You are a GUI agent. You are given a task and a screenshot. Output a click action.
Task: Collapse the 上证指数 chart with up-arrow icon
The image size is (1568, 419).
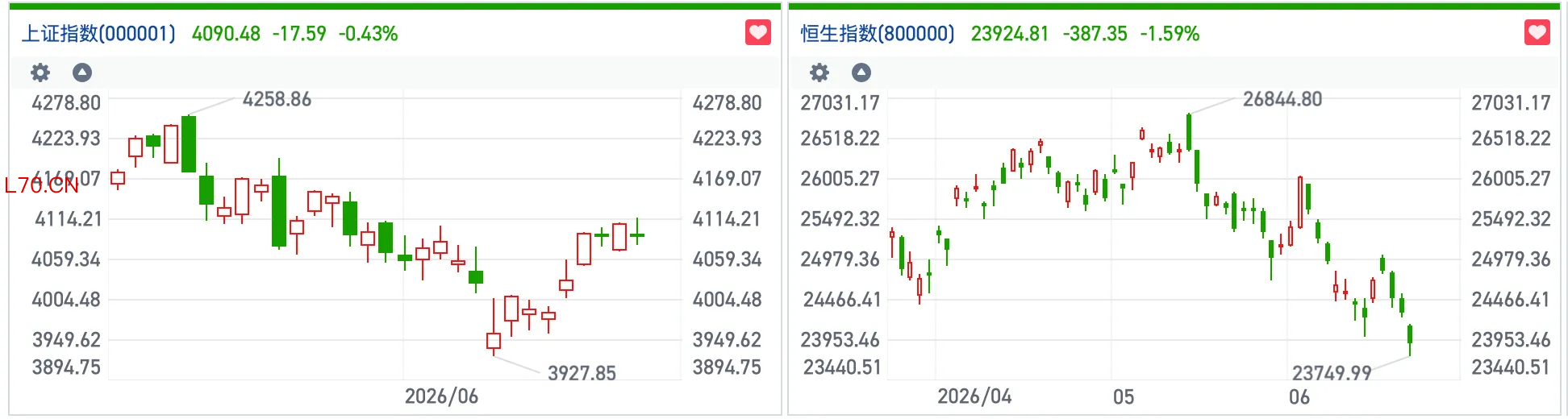pos(82,73)
